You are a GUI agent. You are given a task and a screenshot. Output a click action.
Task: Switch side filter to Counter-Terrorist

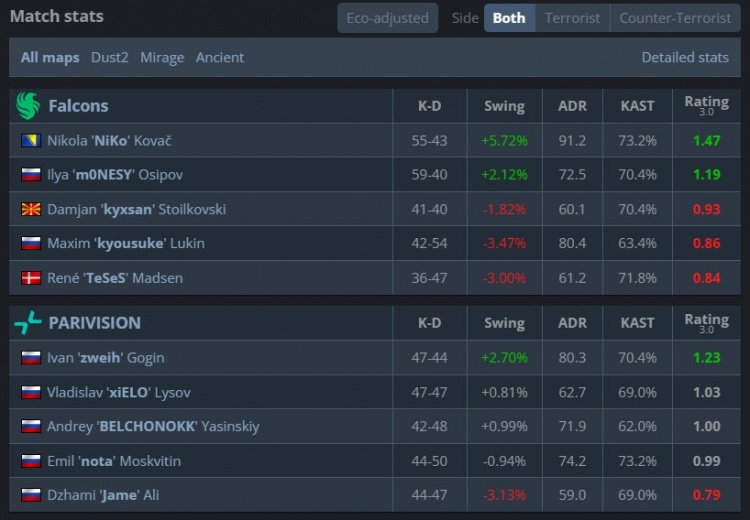click(675, 18)
